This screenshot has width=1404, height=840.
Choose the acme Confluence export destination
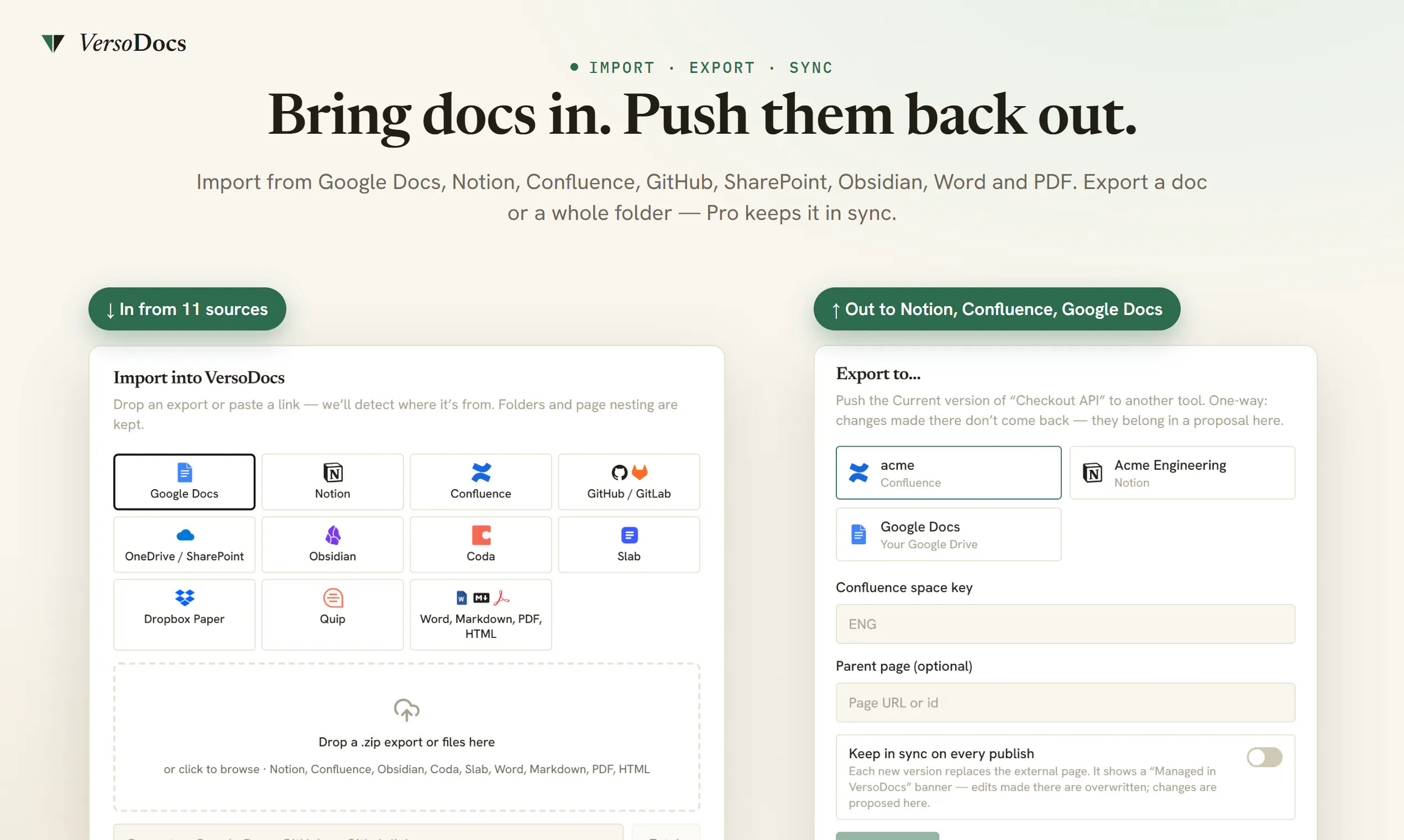point(949,473)
